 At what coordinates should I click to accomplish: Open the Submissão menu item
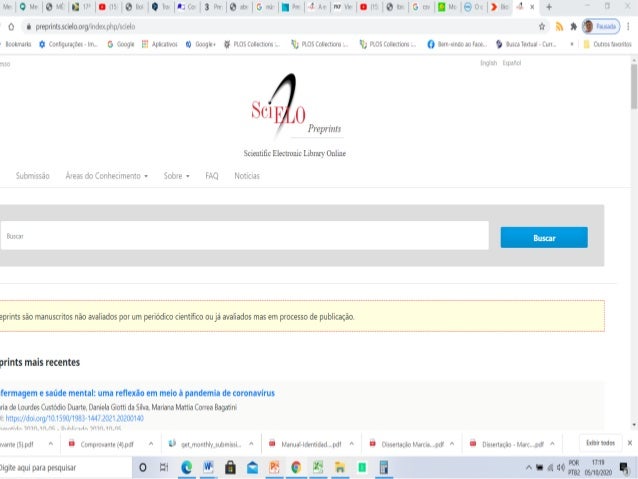point(33,176)
